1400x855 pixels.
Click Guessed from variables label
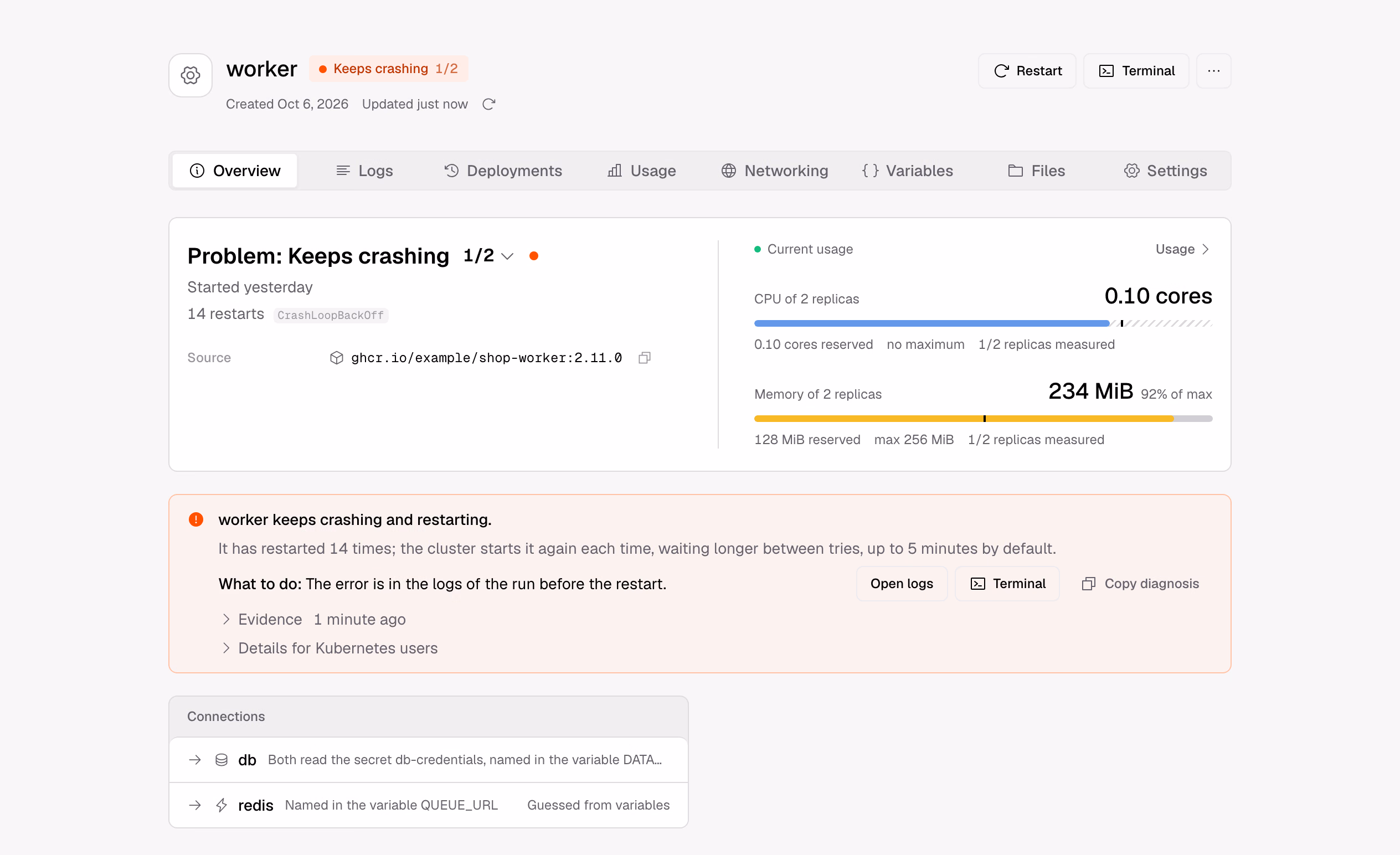[598, 805]
